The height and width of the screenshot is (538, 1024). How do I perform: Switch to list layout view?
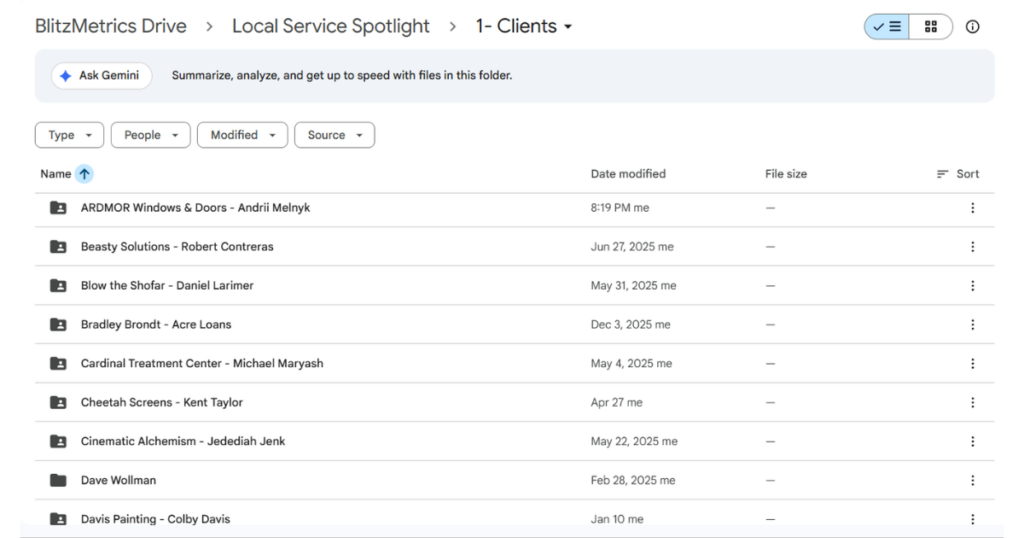(x=886, y=27)
